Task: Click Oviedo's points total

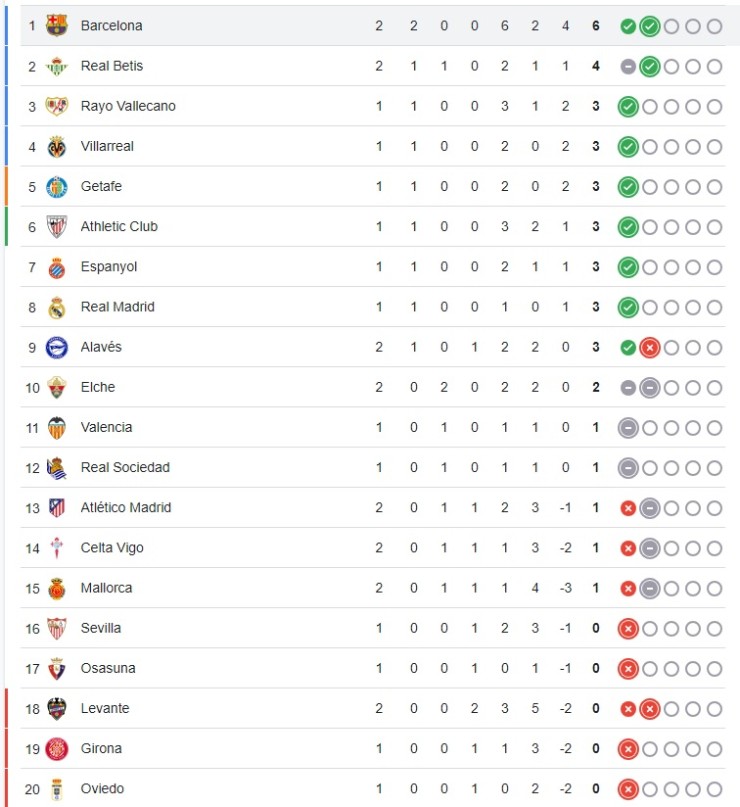Action: click(x=595, y=788)
